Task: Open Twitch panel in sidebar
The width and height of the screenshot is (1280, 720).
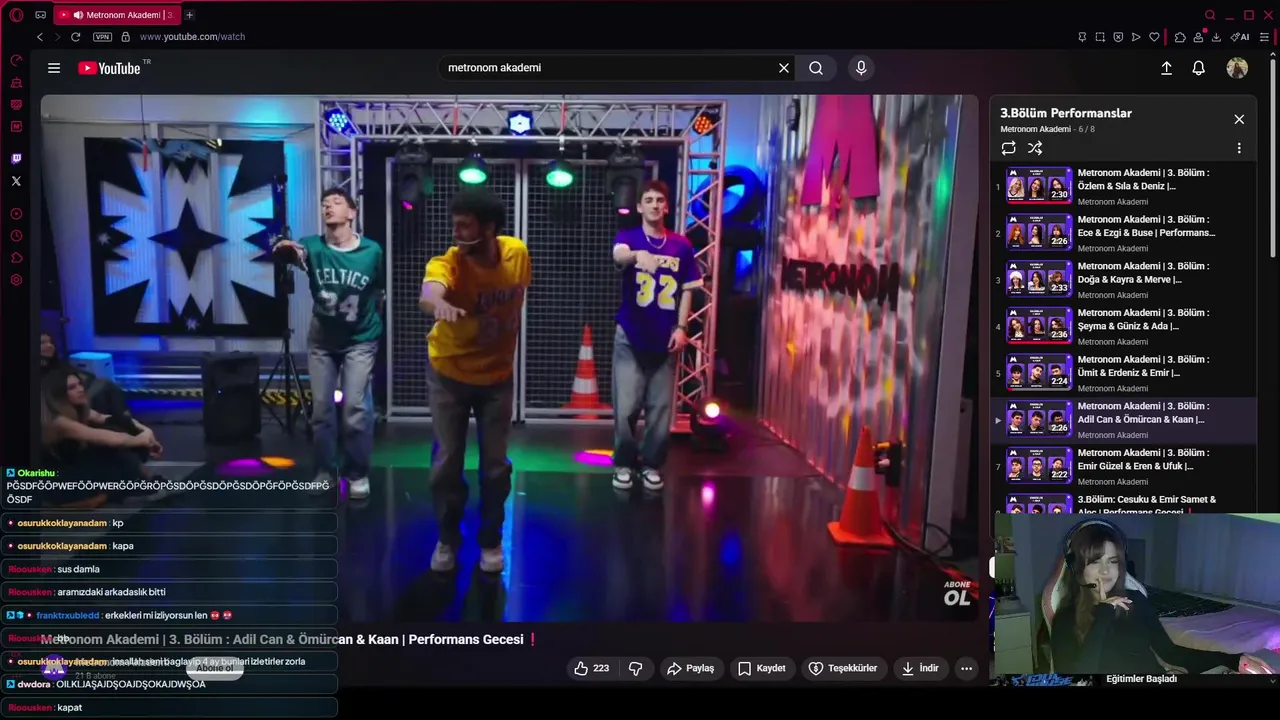Action: [x=16, y=158]
